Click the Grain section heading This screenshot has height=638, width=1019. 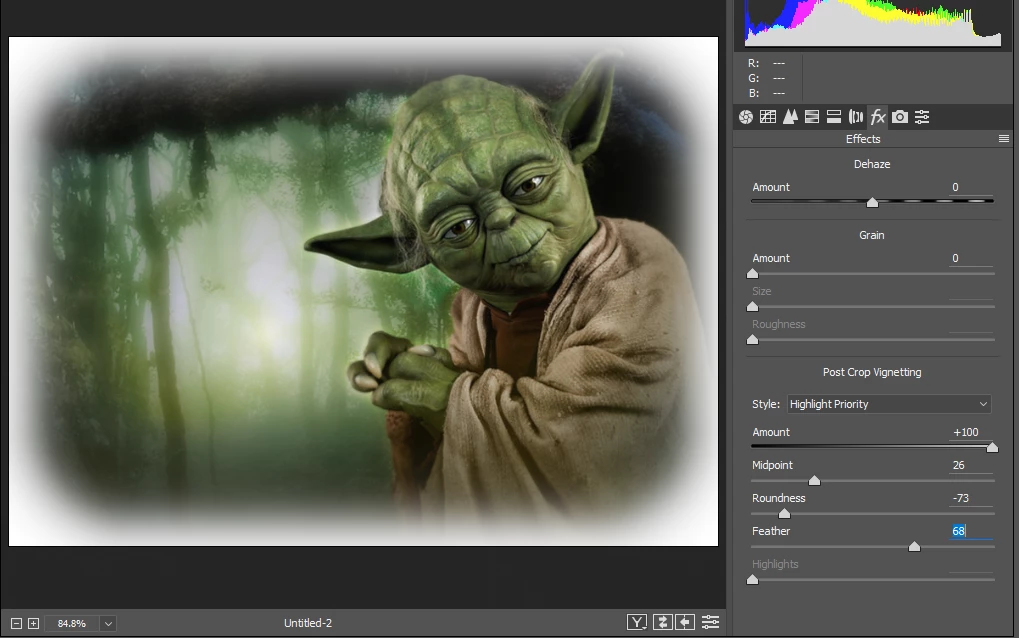[872, 235]
